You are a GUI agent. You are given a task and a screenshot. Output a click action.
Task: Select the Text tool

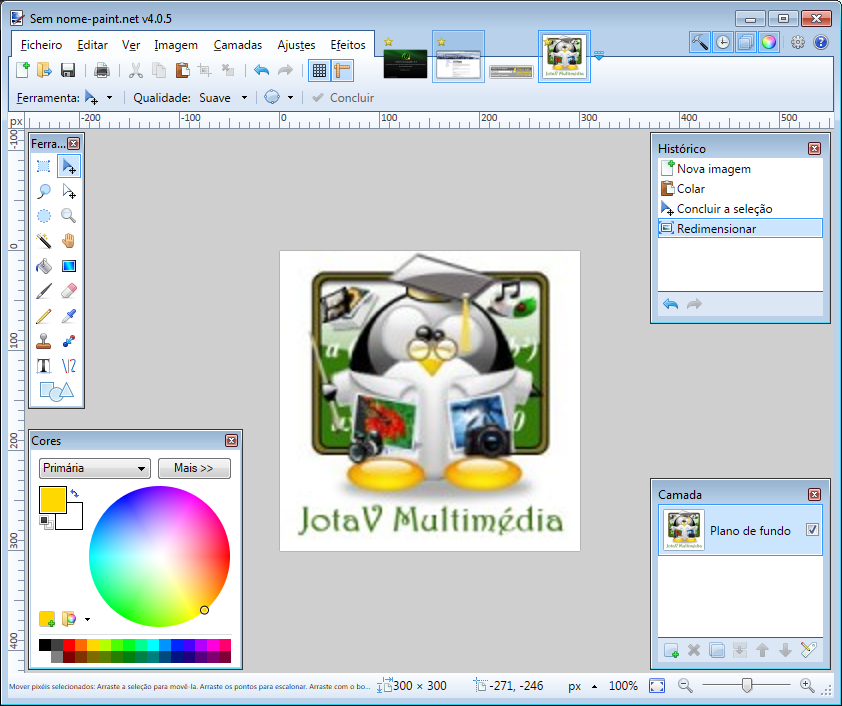click(x=44, y=365)
